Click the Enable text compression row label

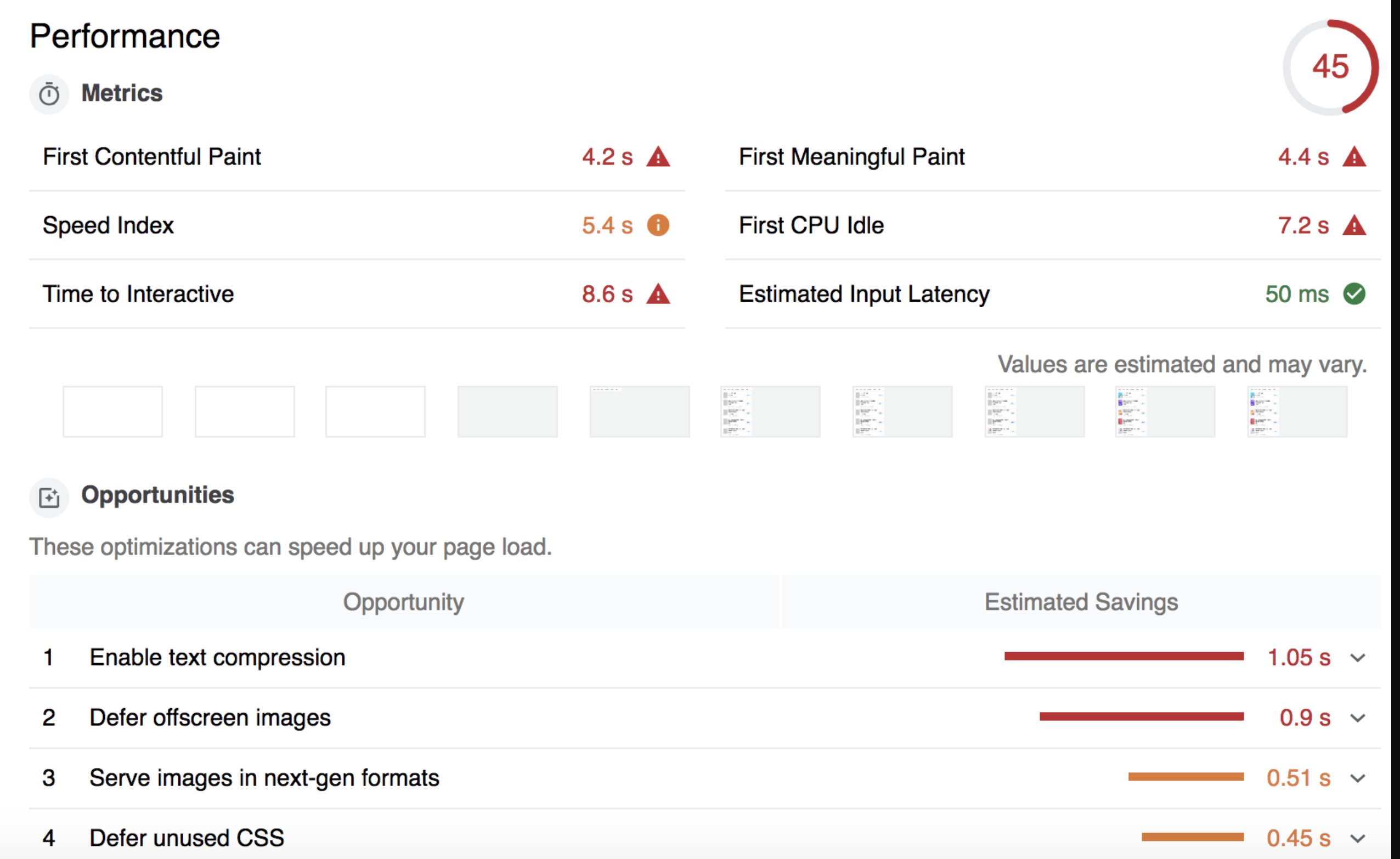tap(218, 658)
